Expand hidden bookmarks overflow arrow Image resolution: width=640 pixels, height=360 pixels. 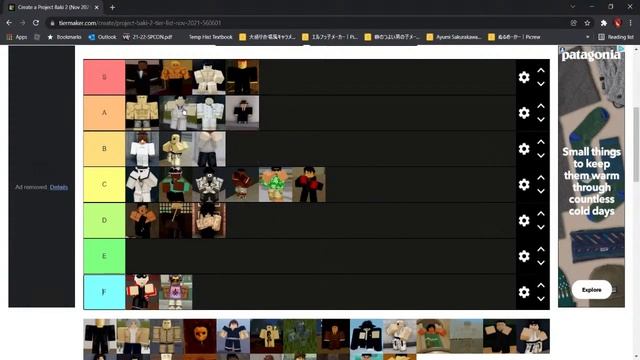587,37
